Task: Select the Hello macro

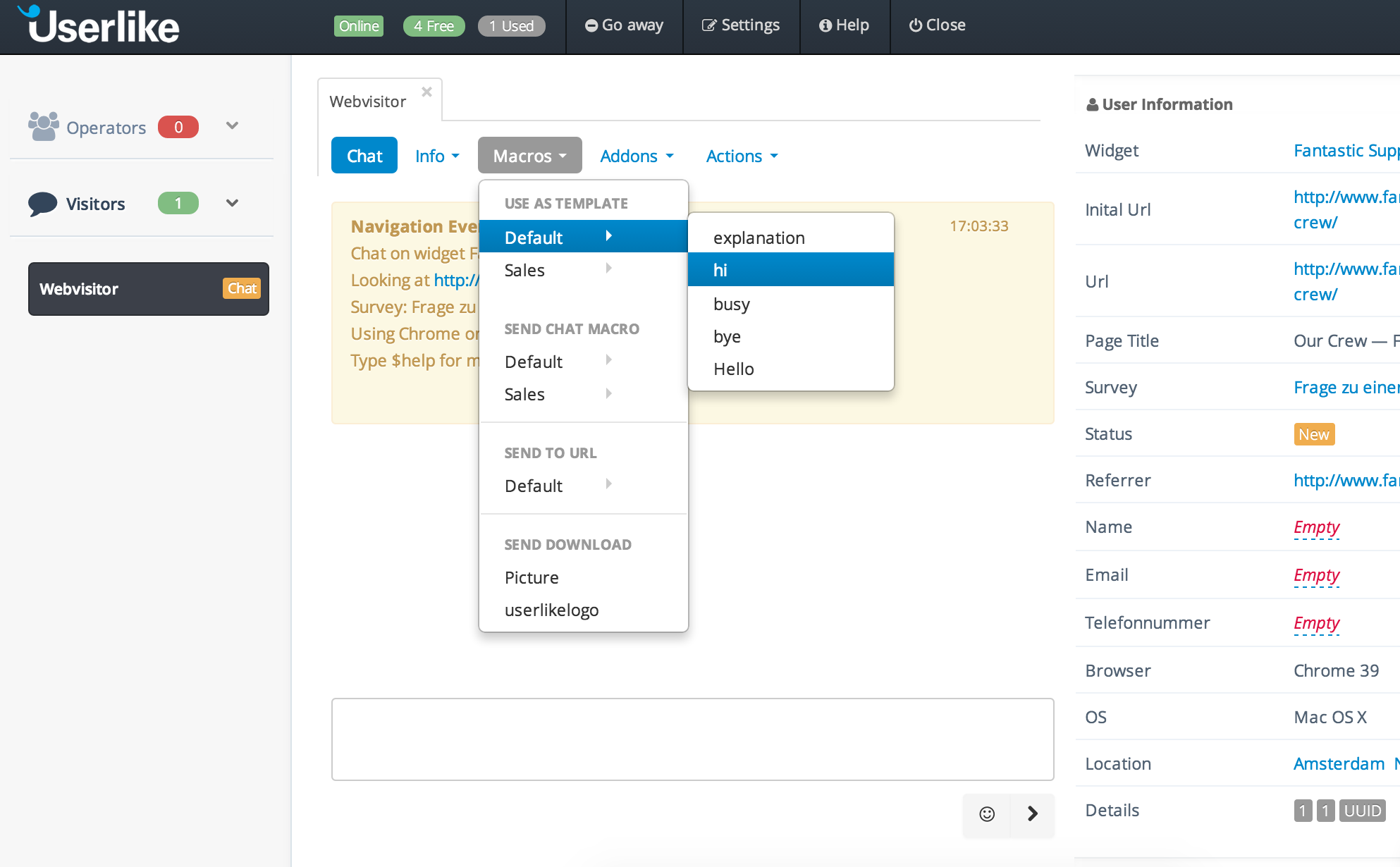Action: point(790,369)
